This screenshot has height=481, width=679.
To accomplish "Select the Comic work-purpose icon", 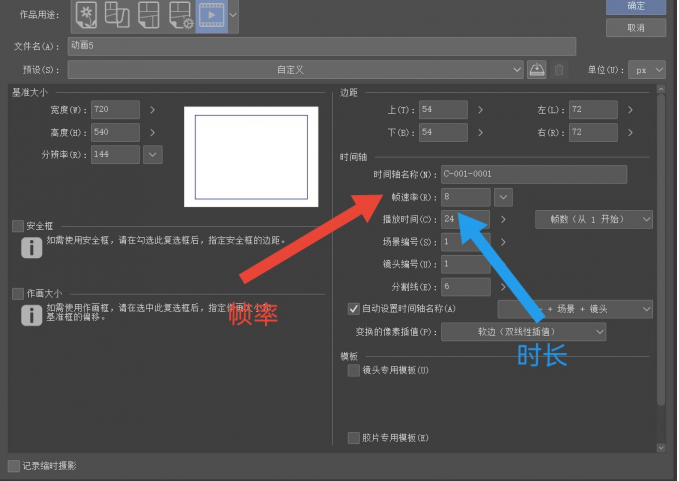I will [x=117, y=15].
